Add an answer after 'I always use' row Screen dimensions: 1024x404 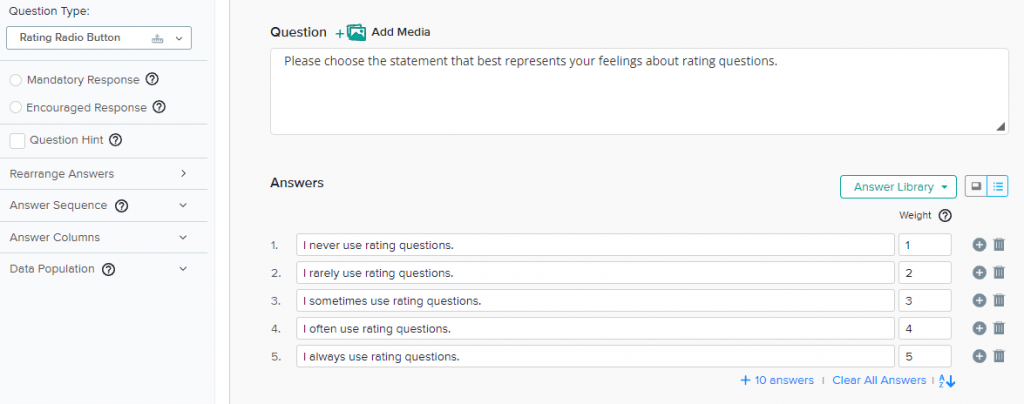point(978,356)
